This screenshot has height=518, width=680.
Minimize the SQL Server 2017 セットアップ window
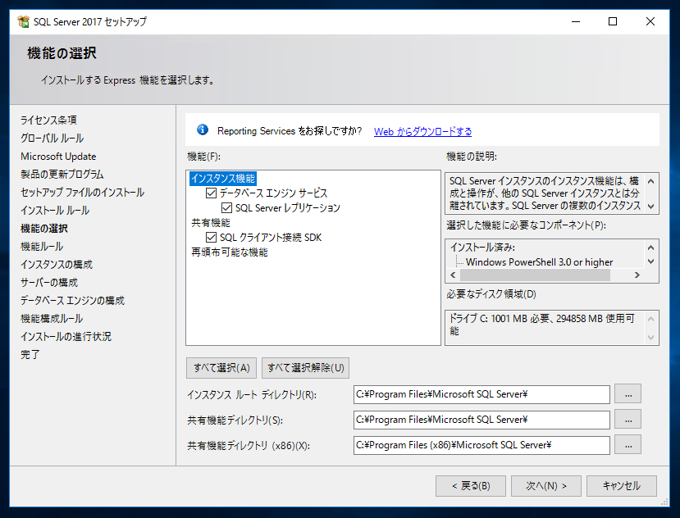(575, 21)
